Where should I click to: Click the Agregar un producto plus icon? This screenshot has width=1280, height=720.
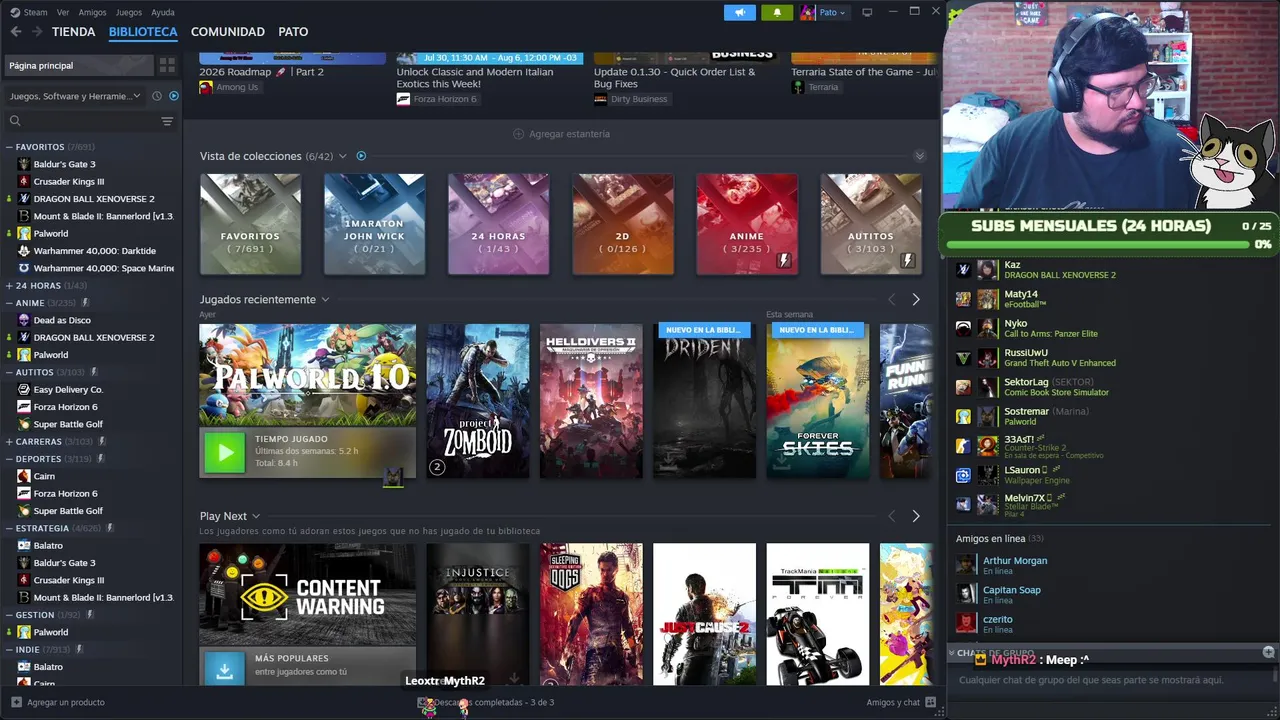pos(15,702)
